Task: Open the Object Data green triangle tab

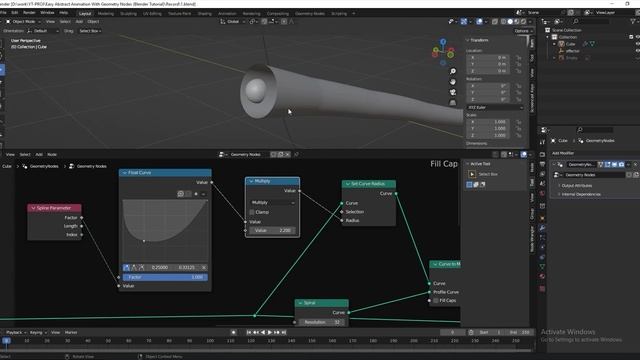Action: pyautogui.click(x=542, y=267)
